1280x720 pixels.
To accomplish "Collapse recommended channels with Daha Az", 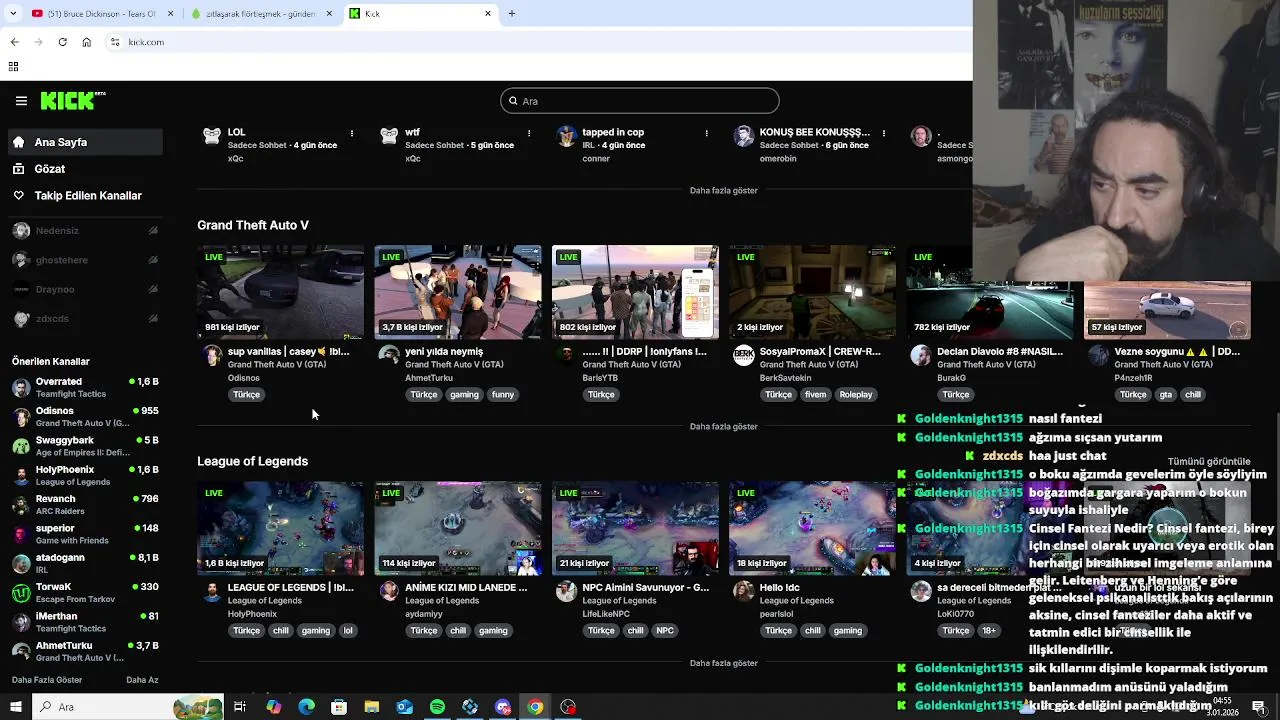I will click(142, 680).
